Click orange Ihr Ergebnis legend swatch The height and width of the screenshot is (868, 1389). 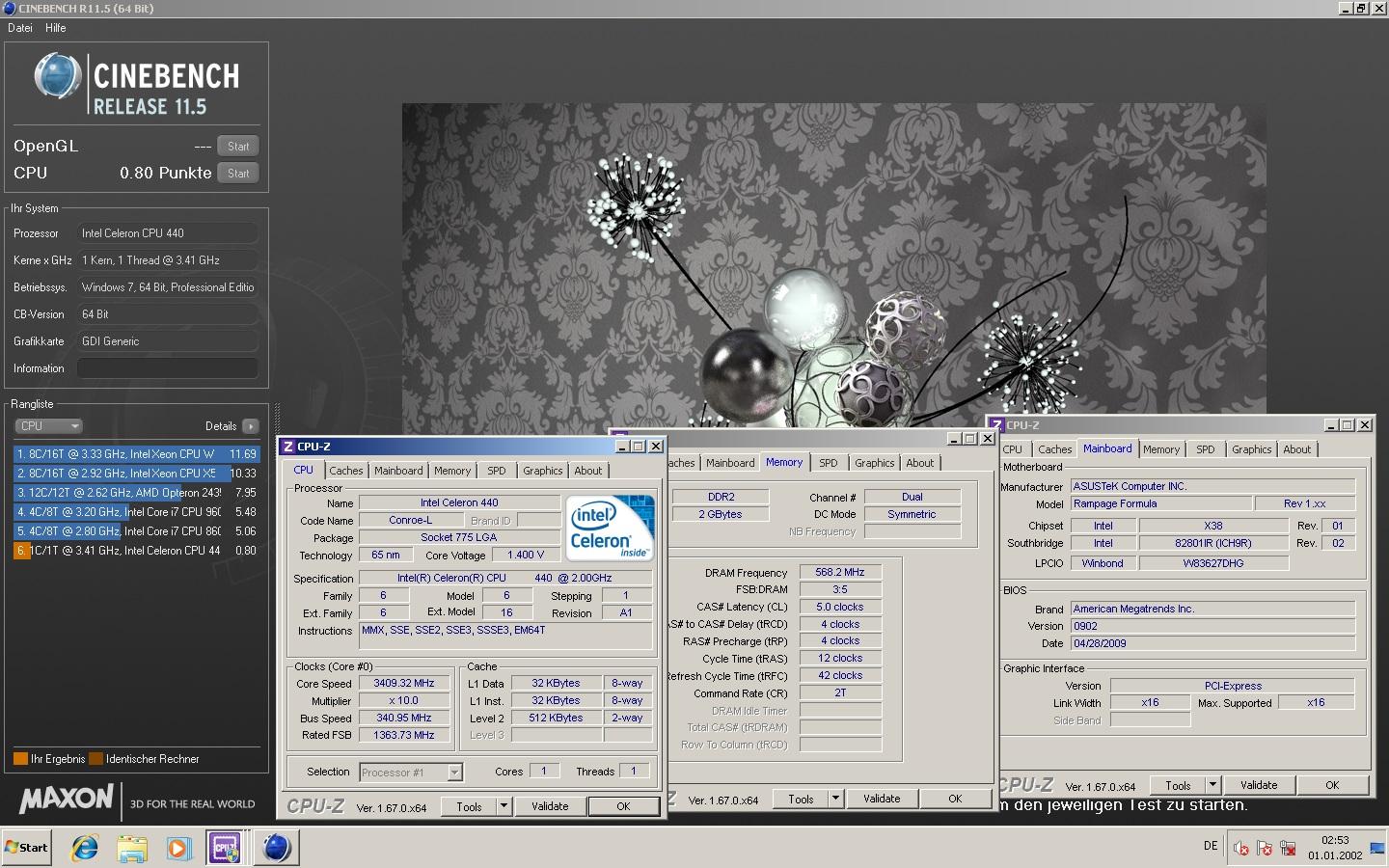coord(20,759)
